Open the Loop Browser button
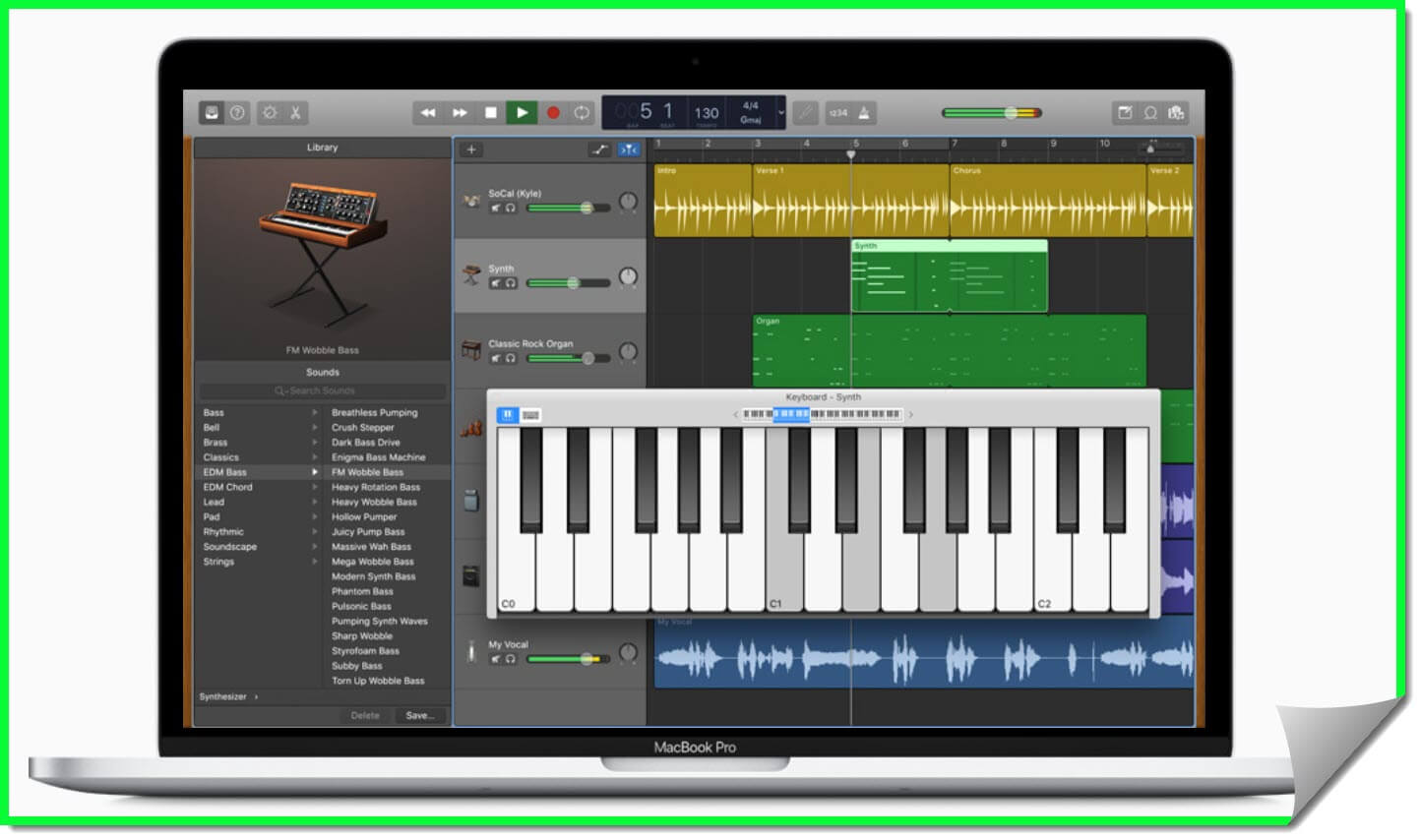This screenshot has width=1420, height=840. (x=1149, y=113)
